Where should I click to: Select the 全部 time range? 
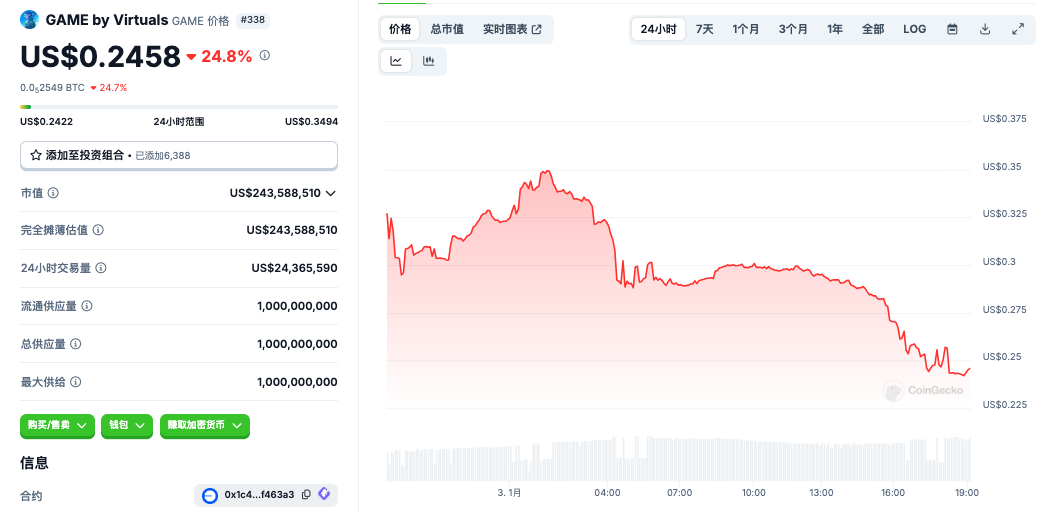pyautogui.click(x=873, y=29)
